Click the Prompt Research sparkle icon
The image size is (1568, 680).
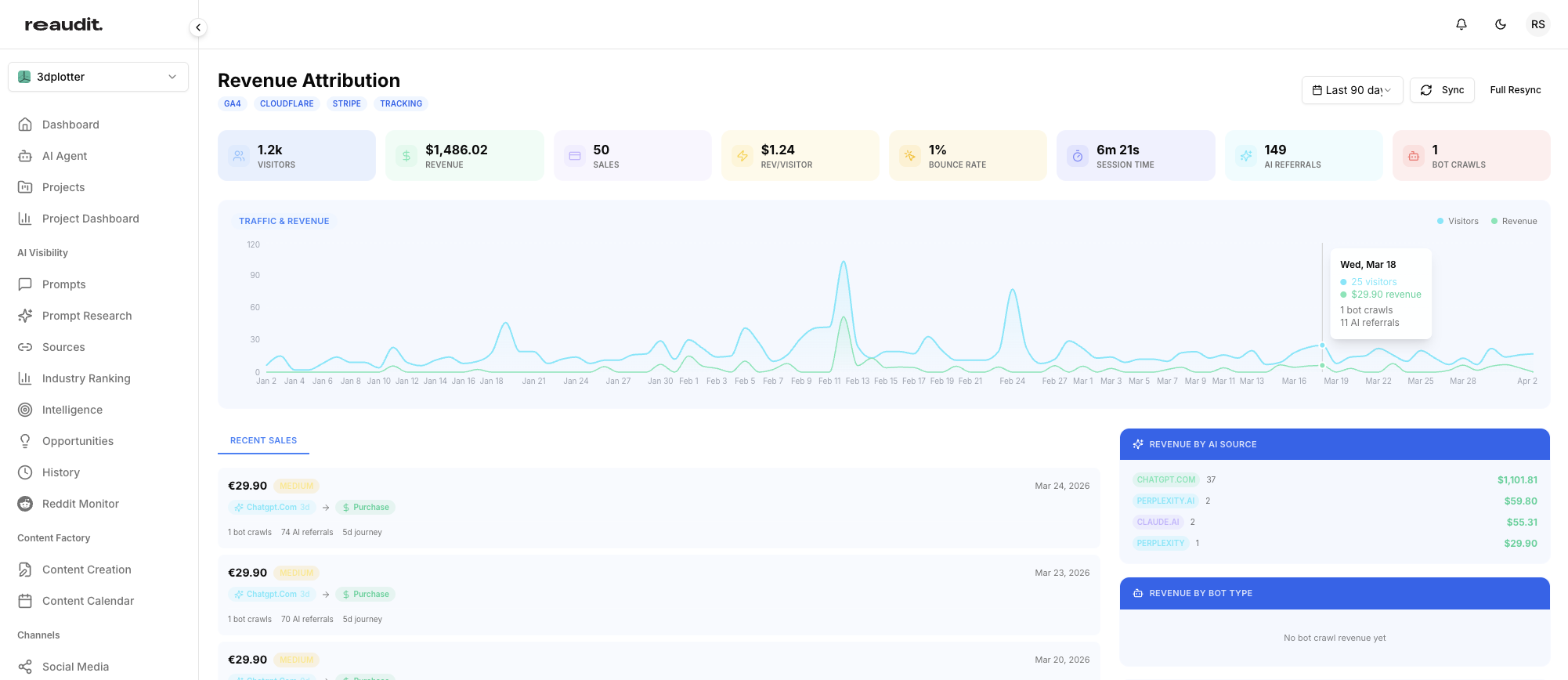(x=25, y=316)
